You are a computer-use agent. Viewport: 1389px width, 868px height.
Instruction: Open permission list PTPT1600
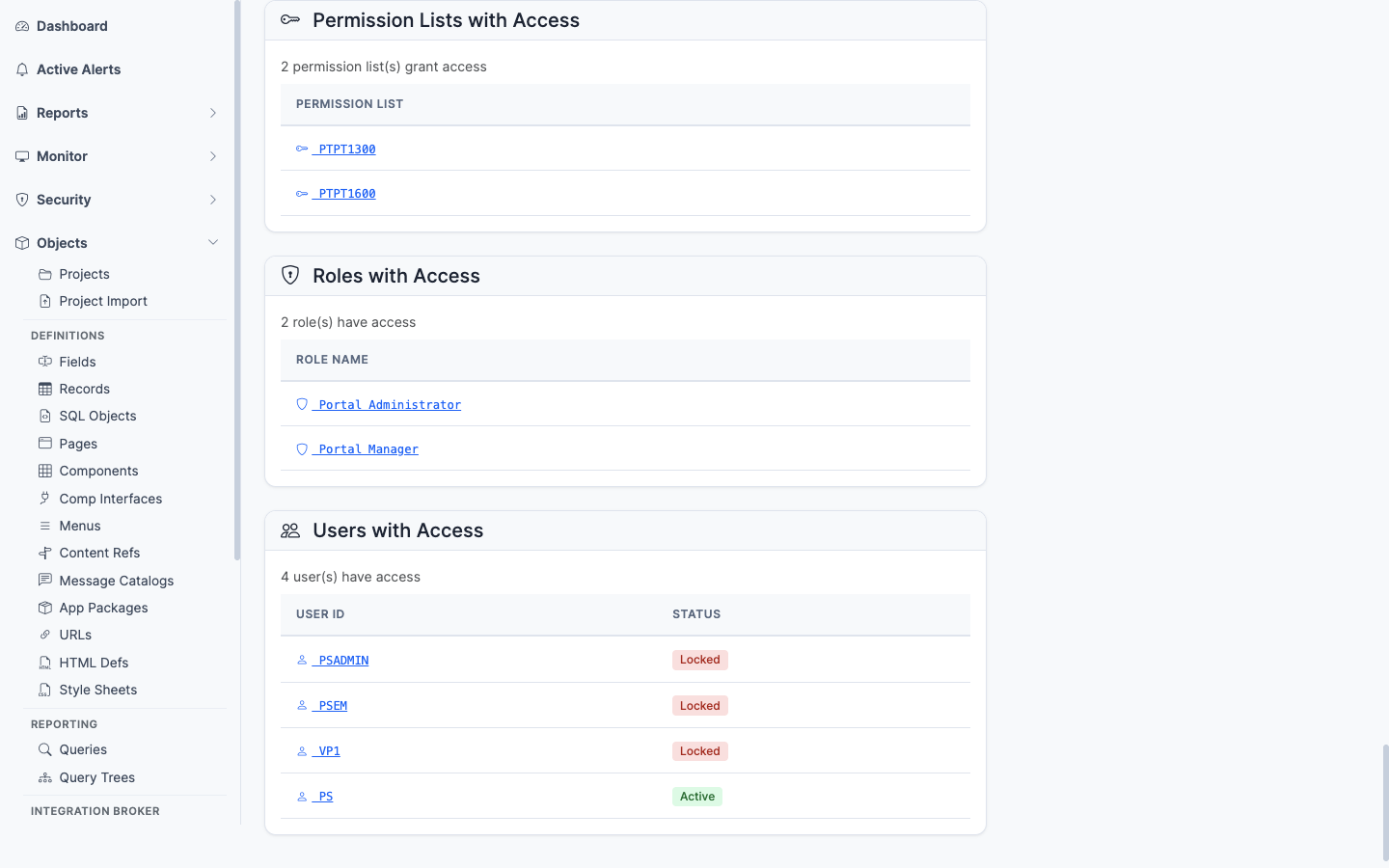(x=344, y=194)
